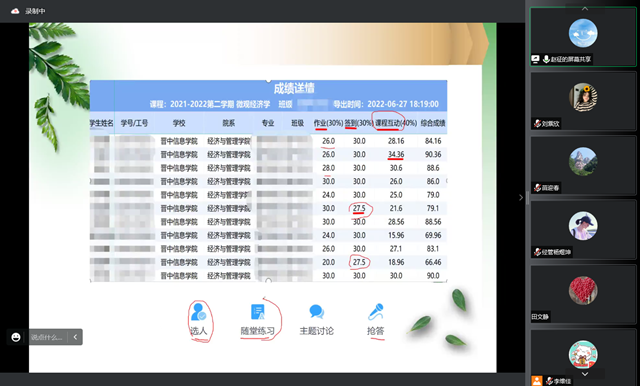Click the 田文静 participant name label
Screen dimensions: 640x386
coord(540,317)
